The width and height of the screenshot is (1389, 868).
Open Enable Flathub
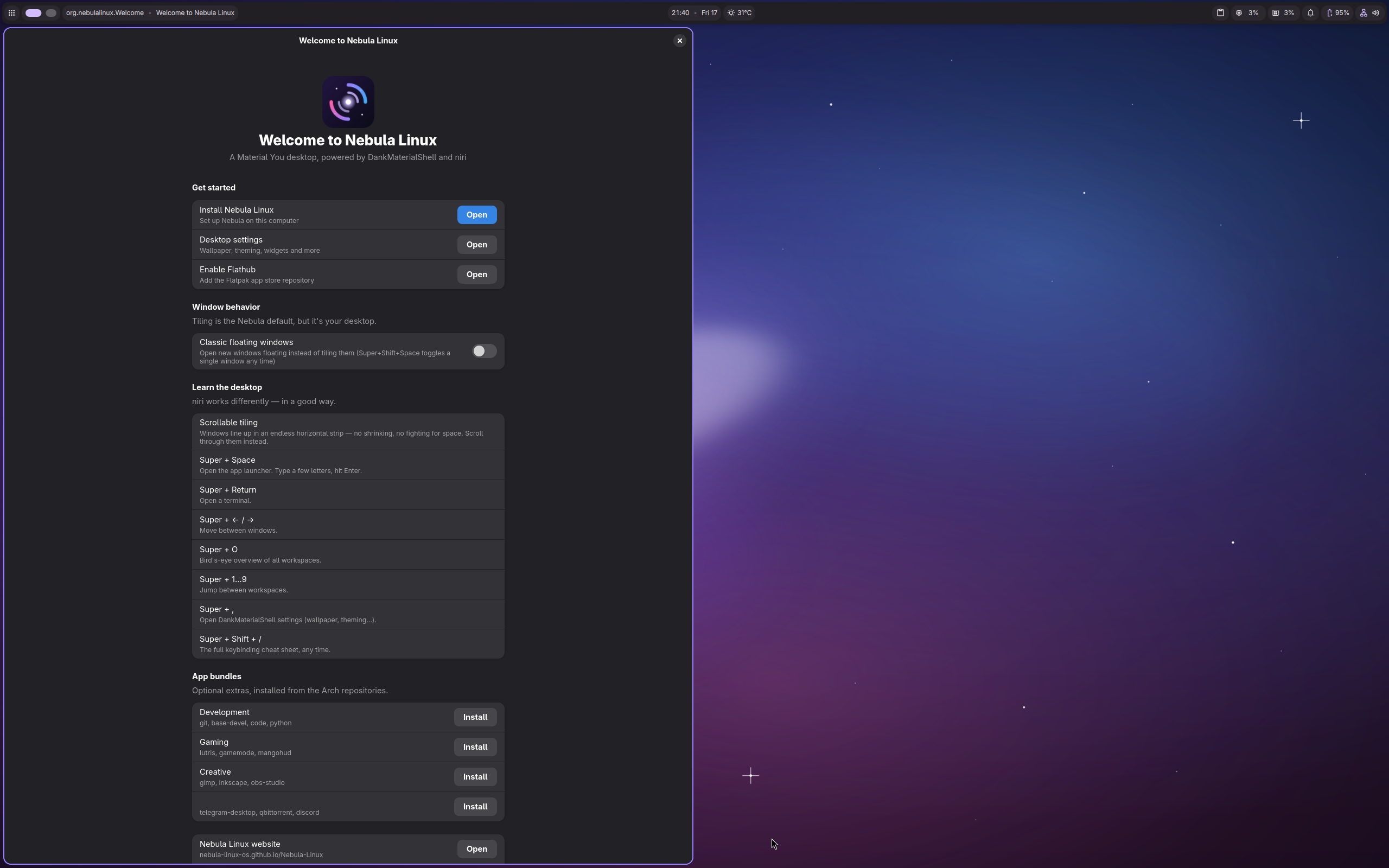point(476,275)
